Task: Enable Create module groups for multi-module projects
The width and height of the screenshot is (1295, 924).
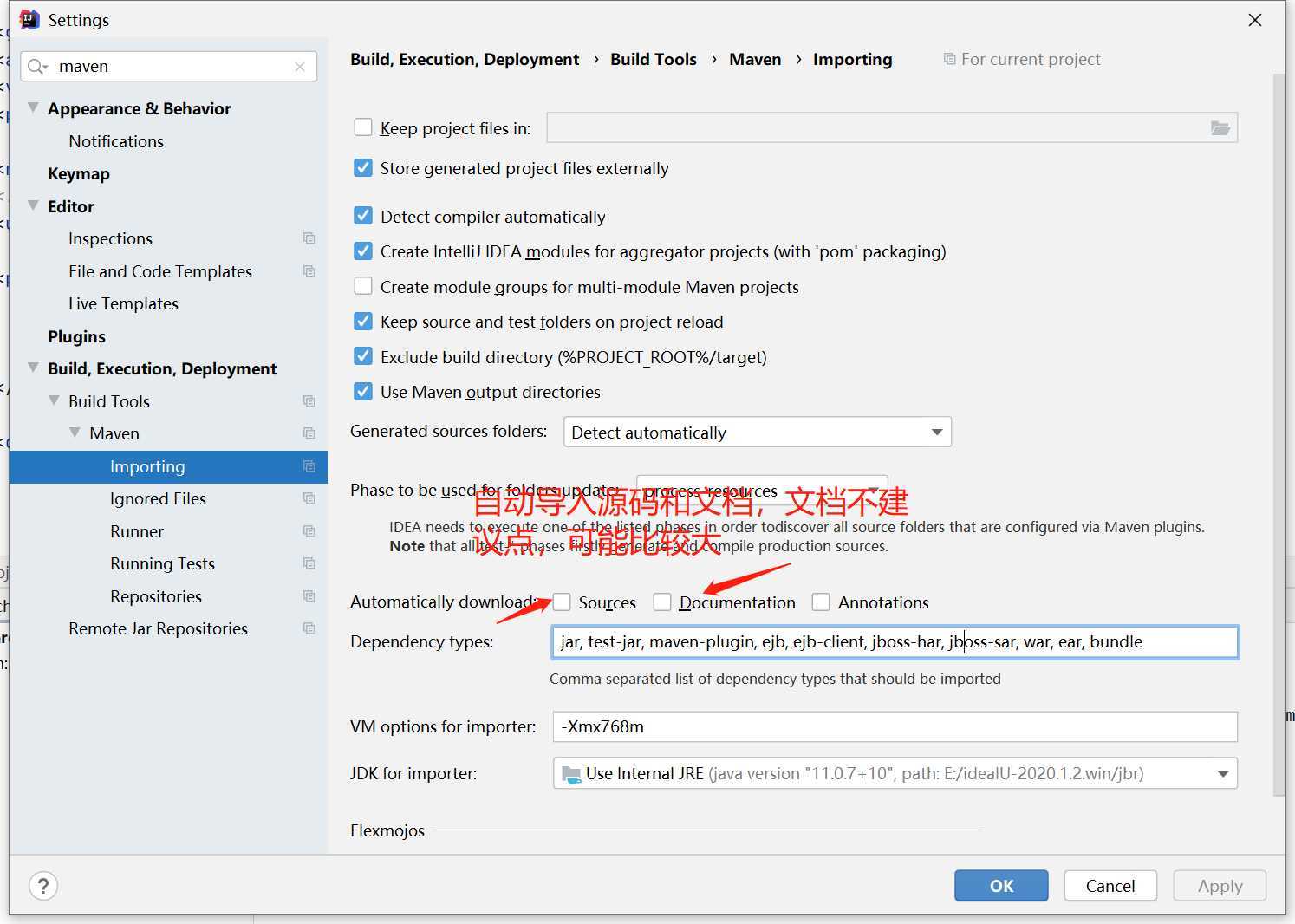Action: coord(363,286)
